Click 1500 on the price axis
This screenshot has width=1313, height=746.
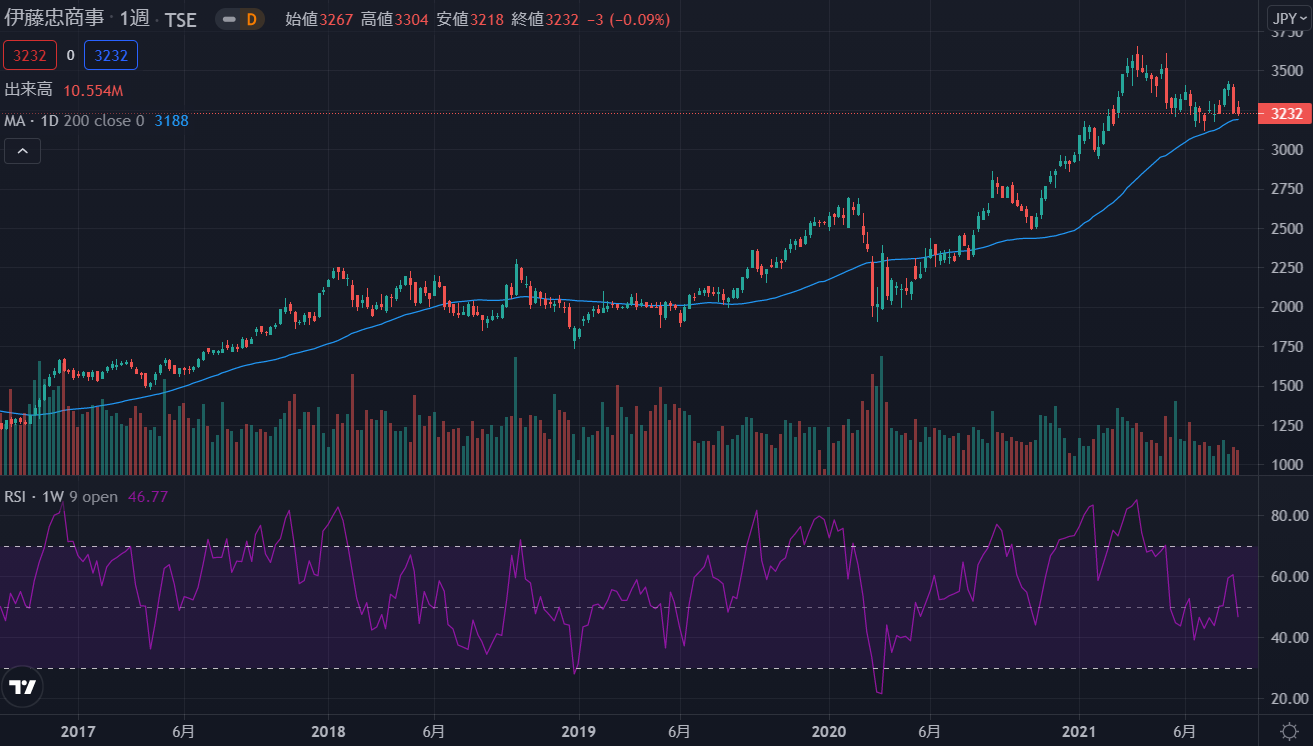[x=1287, y=386]
